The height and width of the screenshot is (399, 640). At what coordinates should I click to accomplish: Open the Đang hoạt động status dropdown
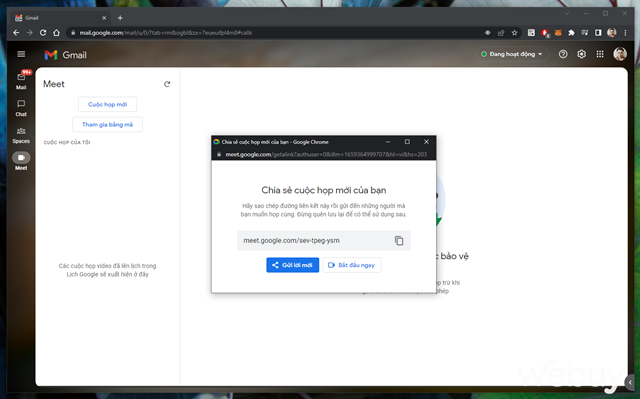[512, 54]
